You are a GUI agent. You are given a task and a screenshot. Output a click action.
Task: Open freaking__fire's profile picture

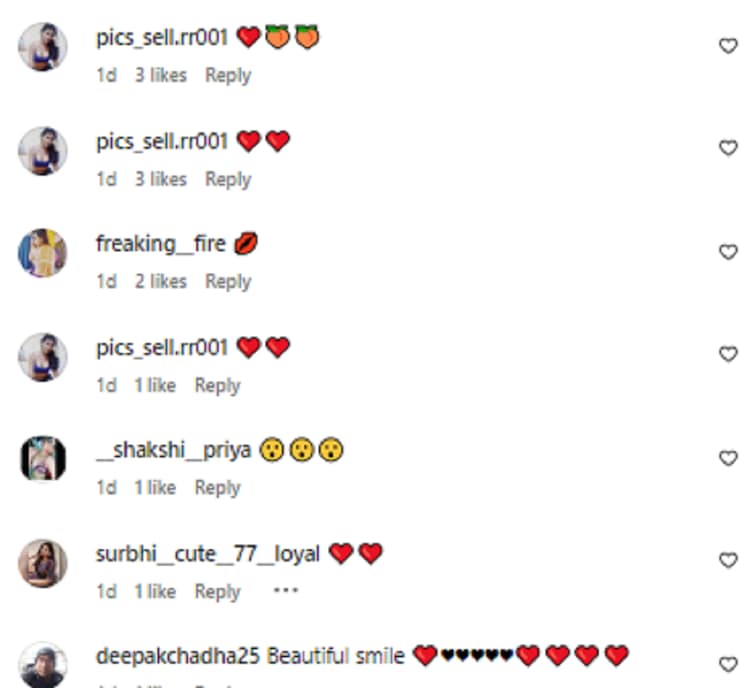(43, 253)
